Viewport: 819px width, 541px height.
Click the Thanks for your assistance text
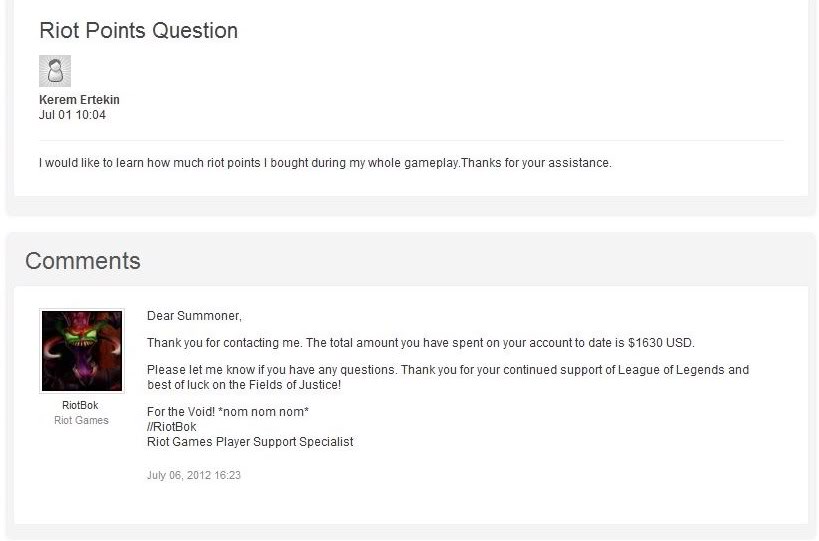click(536, 163)
